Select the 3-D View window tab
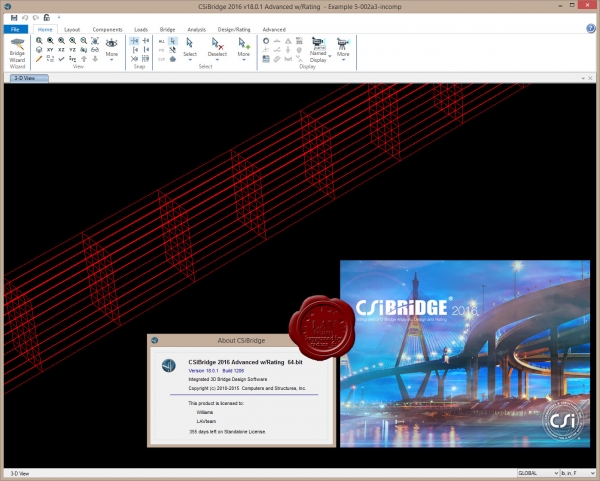The image size is (600, 481). click(x=29, y=78)
